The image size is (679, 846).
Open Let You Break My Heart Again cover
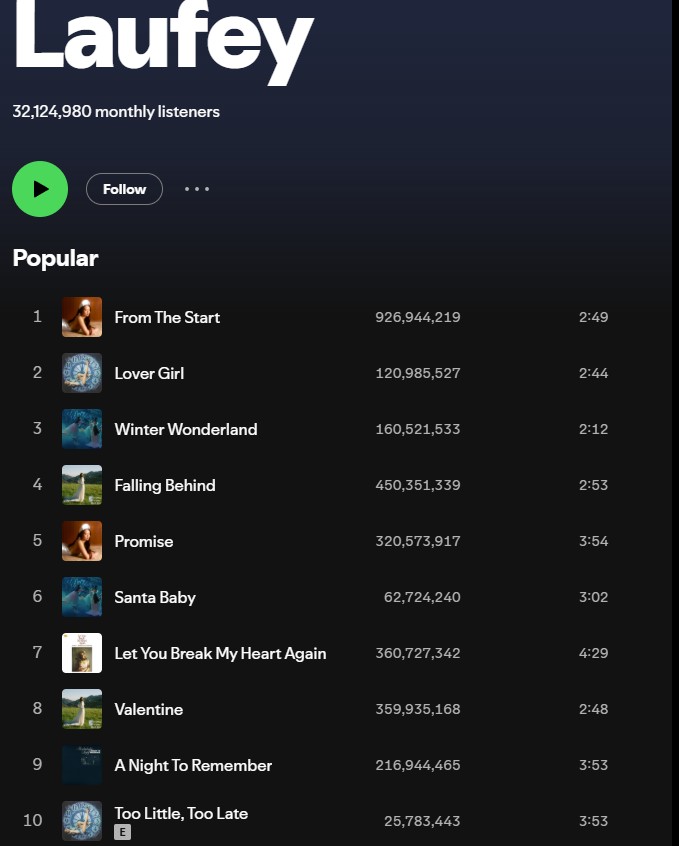82,653
